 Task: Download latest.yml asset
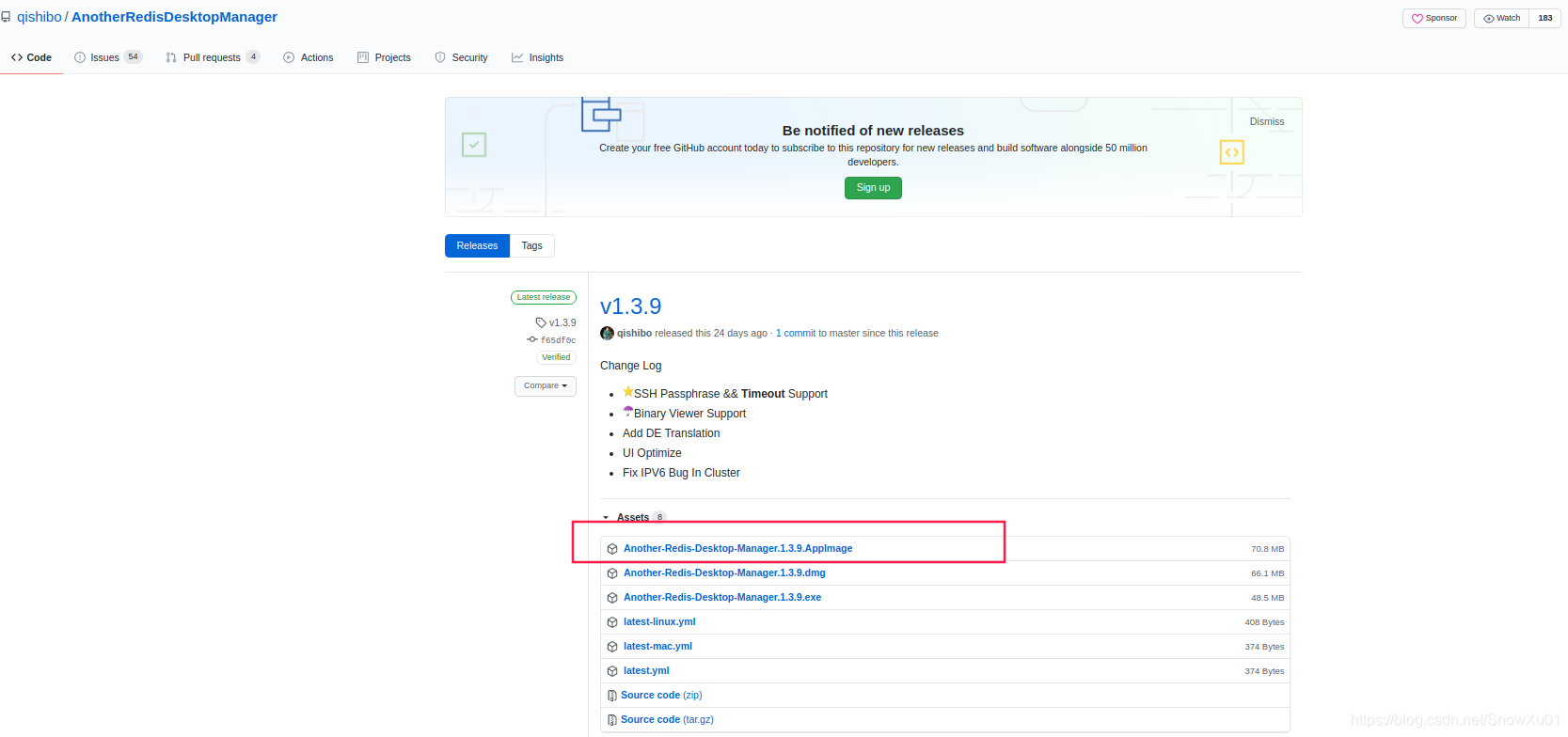tap(646, 670)
